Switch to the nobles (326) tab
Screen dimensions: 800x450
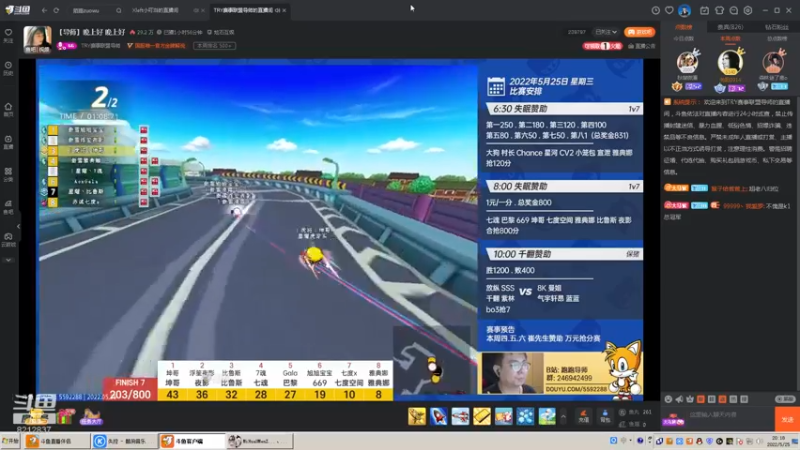coord(730,27)
